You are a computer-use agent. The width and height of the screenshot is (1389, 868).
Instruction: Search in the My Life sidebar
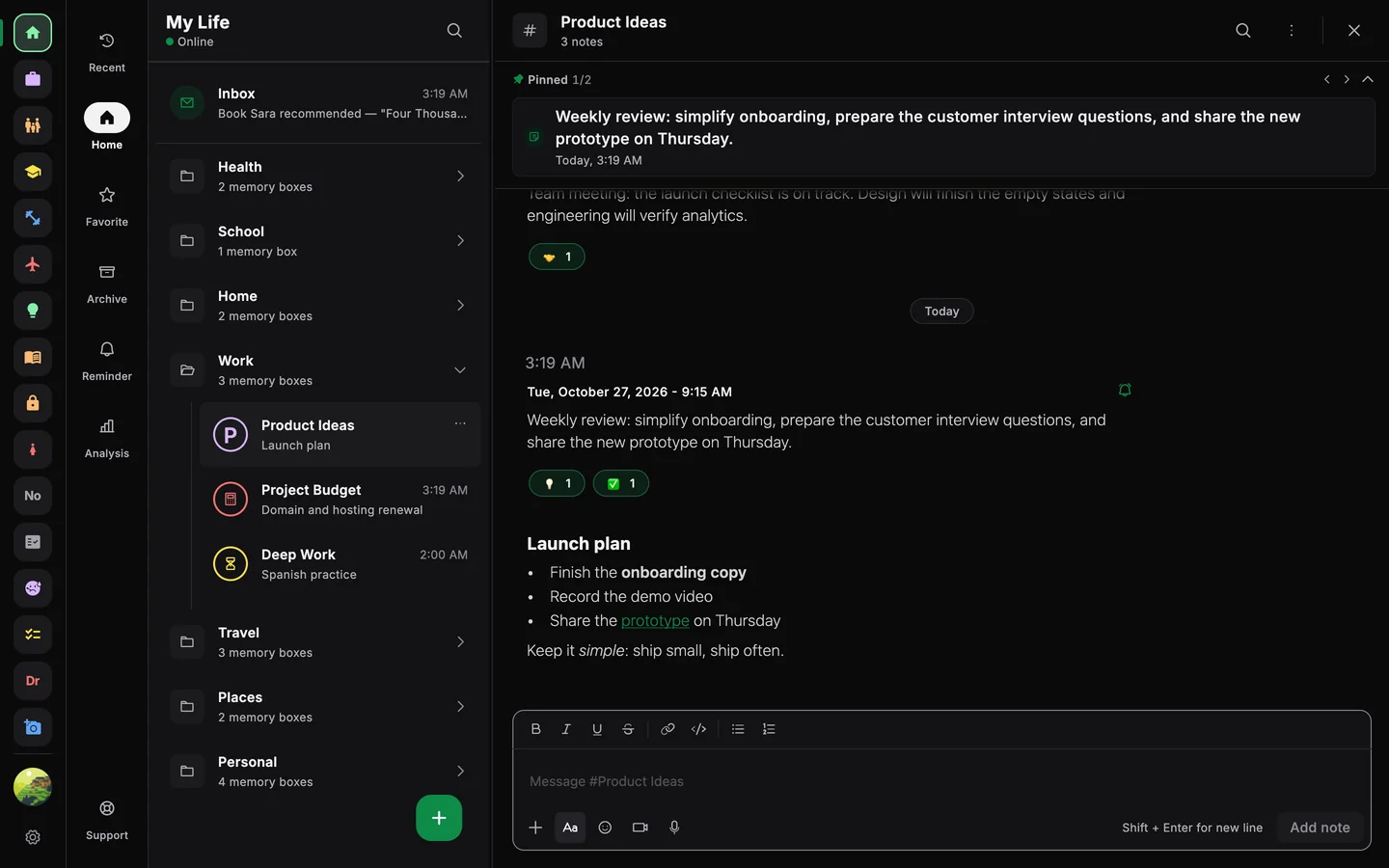pyautogui.click(x=454, y=31)
